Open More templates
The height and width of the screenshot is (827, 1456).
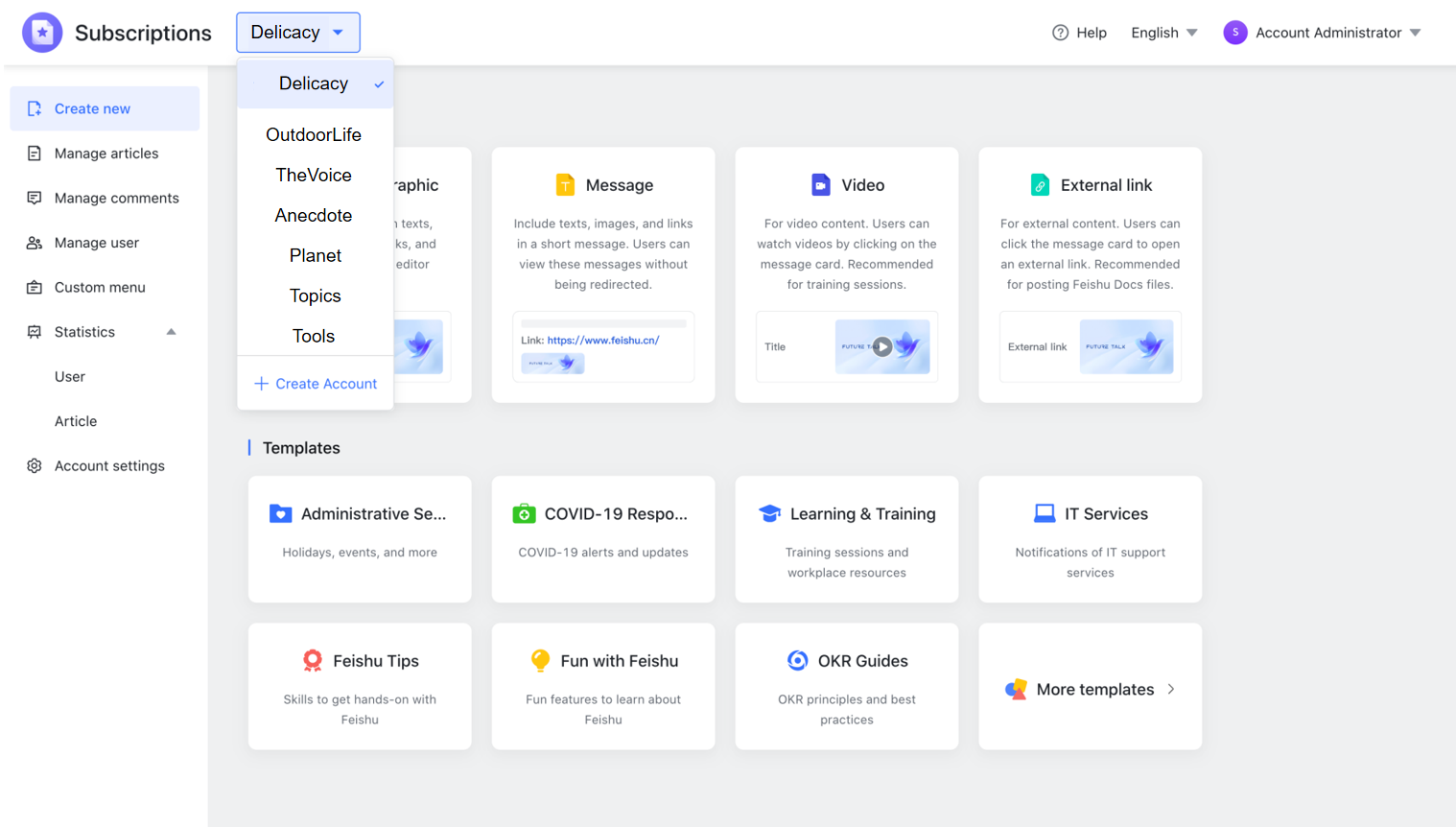[x=1090, y=690]
